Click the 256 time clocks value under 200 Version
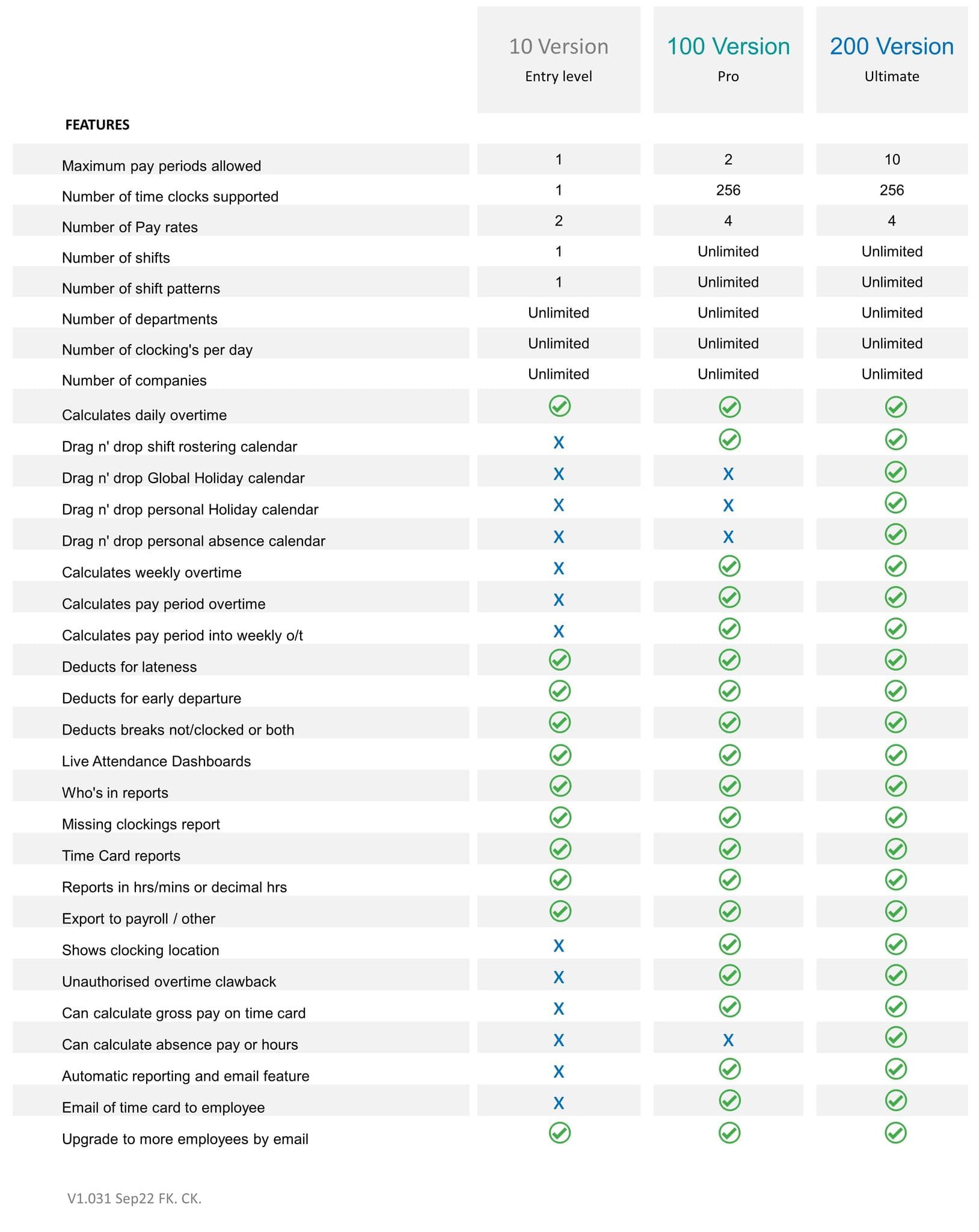The height and width of the screenshot is (1232, 979). point(892,190)
